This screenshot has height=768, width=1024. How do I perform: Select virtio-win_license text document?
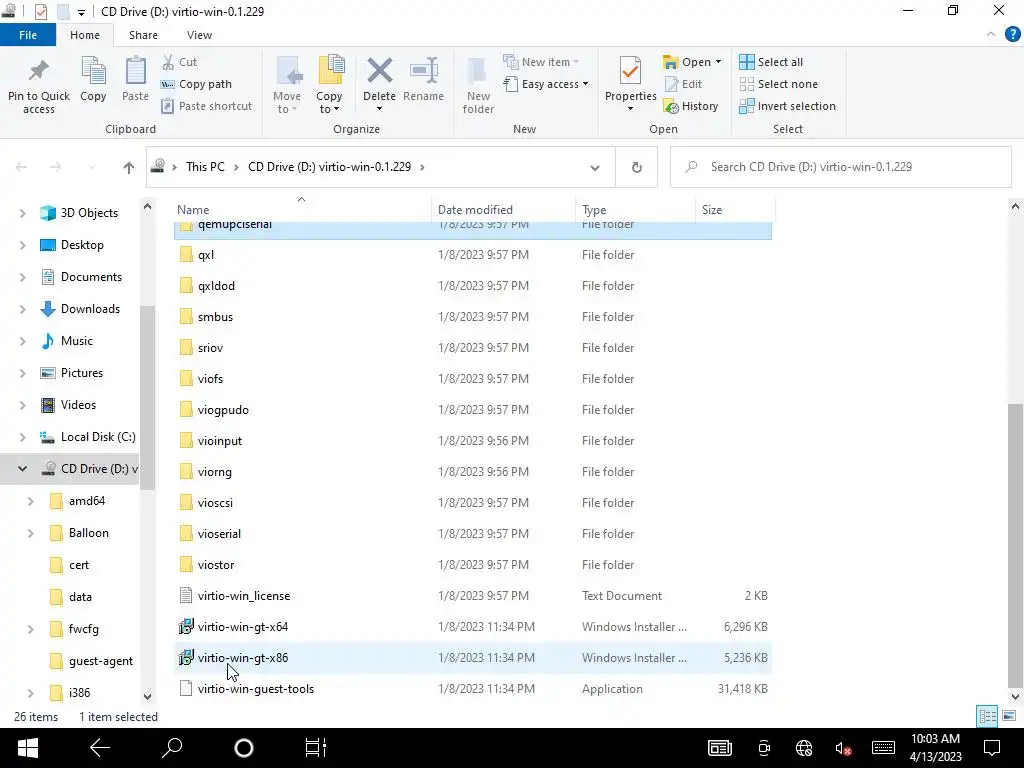(473, 596)
